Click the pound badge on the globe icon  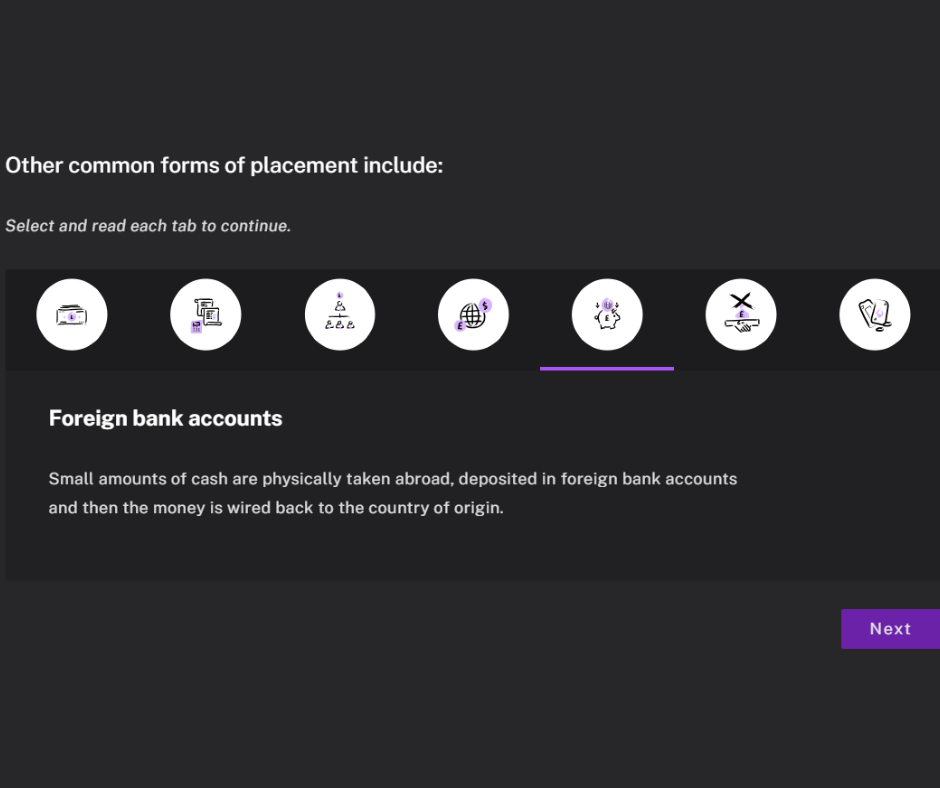460,326
